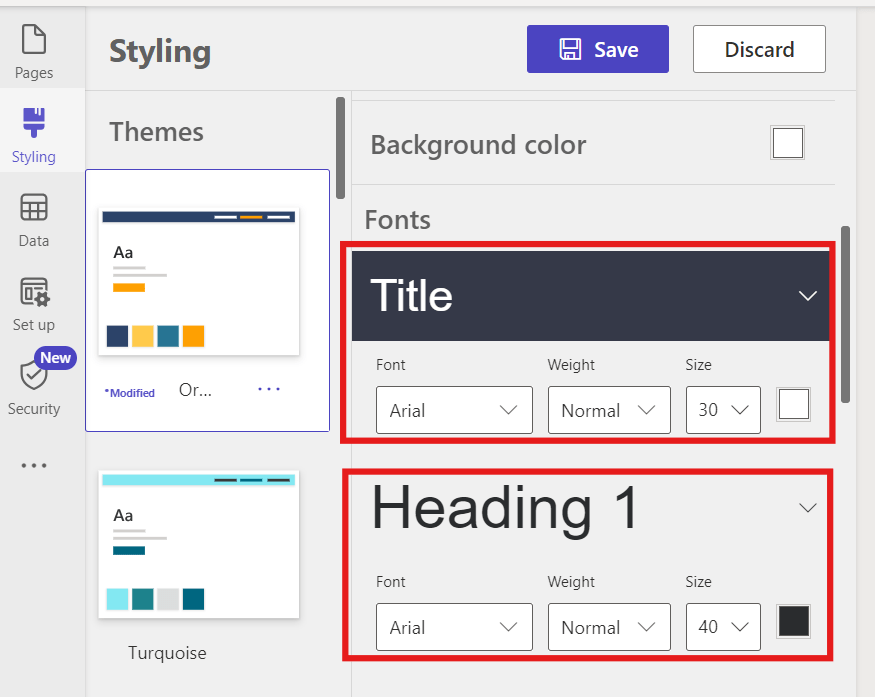The width and height of the screenshot is (875, 697).
Task: Open the Title Size dropdown showing 30
Action: 723,410
